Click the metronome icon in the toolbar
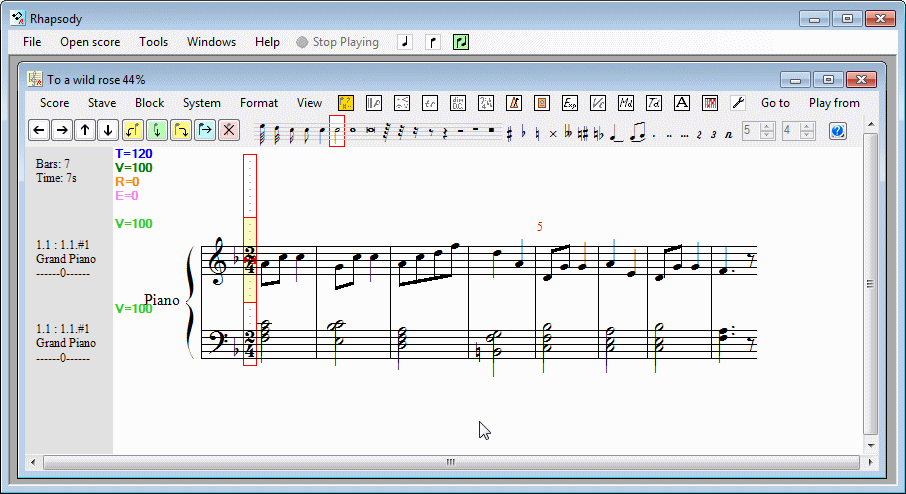The width and height of the screenshot is (906, 494). (514, 103)
